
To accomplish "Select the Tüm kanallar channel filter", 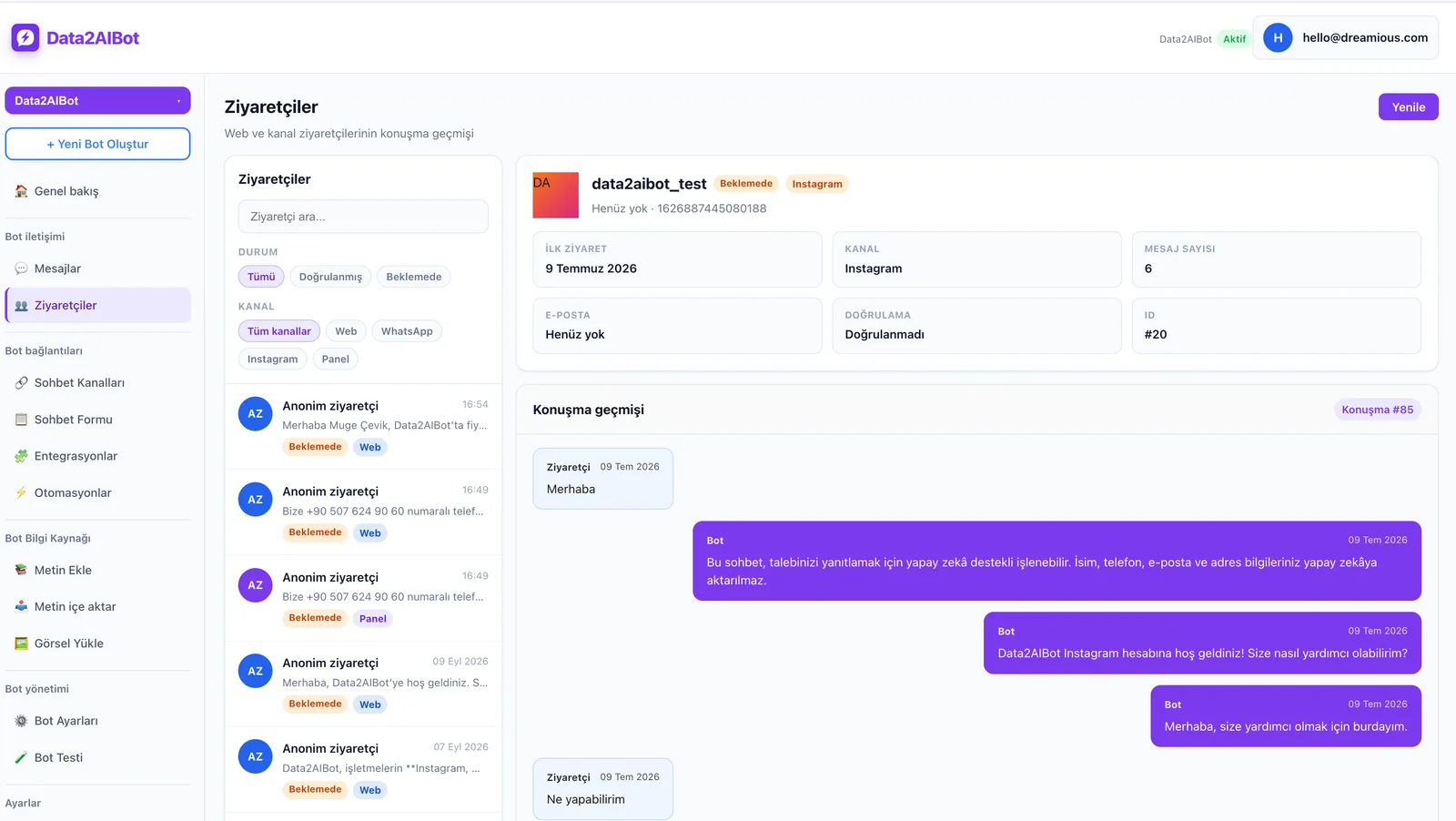I will 279,331.
